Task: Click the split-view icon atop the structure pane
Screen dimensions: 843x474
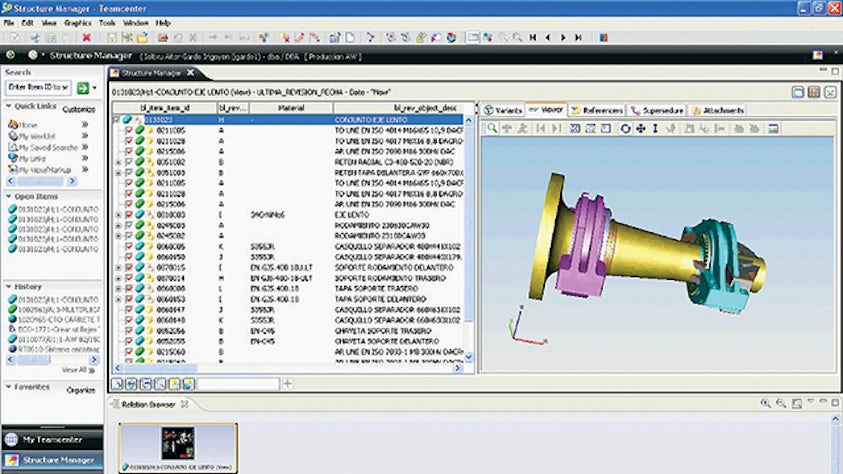Action: (798, 92)
